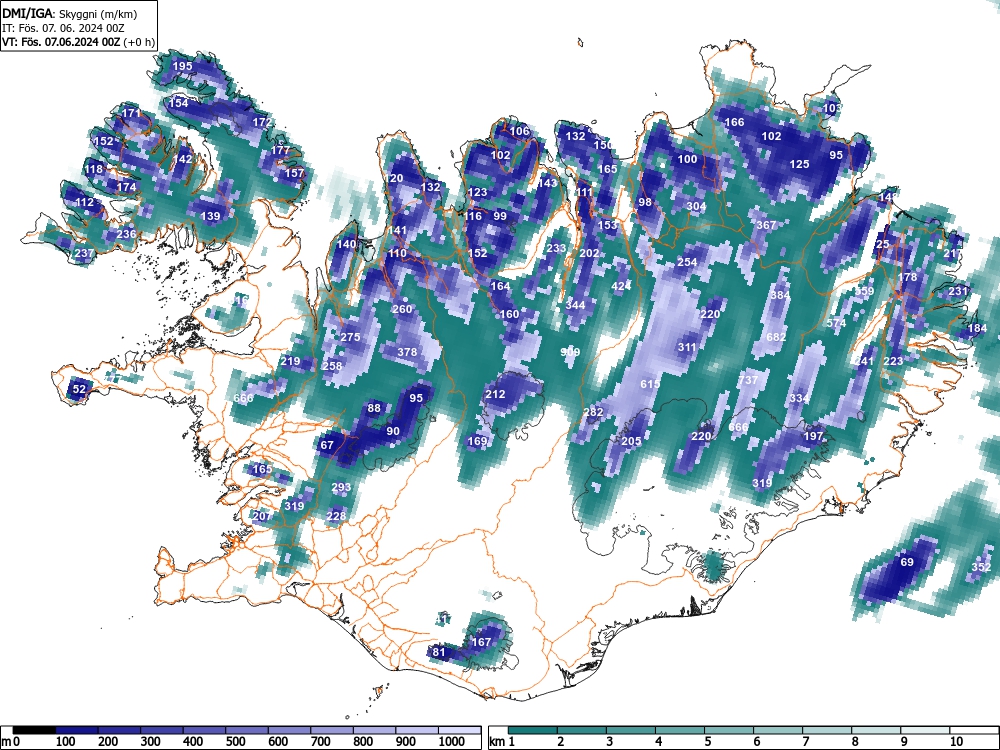
Task: Click the visibility value 195 in Westfjords
Action: (182, 66)
